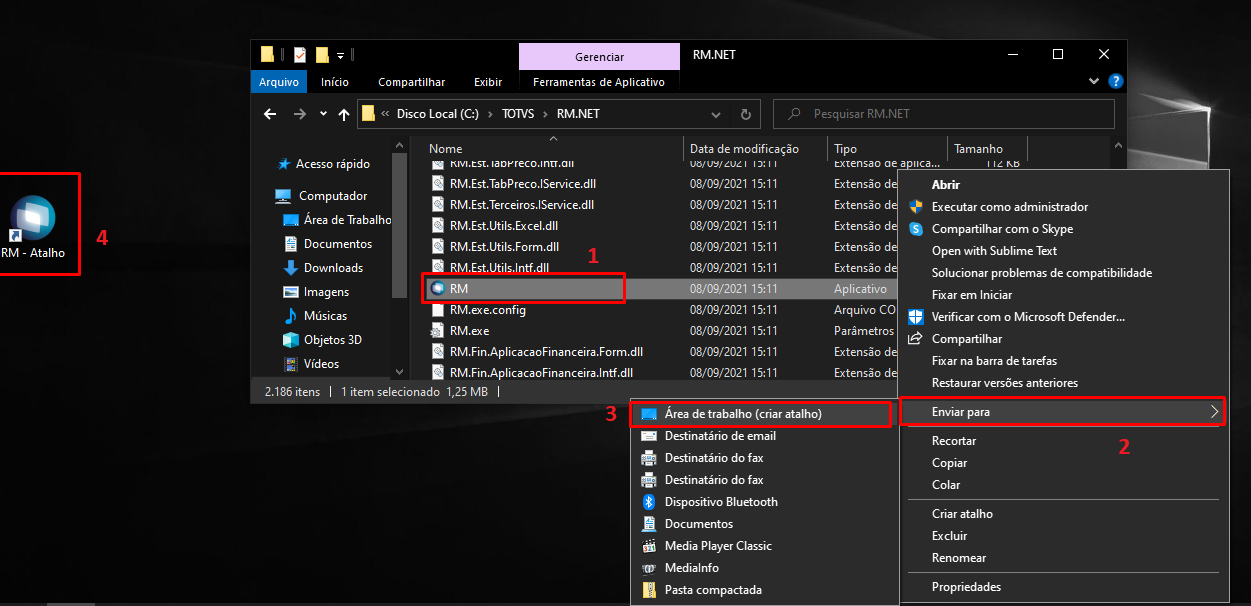Viewport: 1251px width, 606px height.
Task: Switch to the Compartilhar ribbon tab
Action: [411, 82]
